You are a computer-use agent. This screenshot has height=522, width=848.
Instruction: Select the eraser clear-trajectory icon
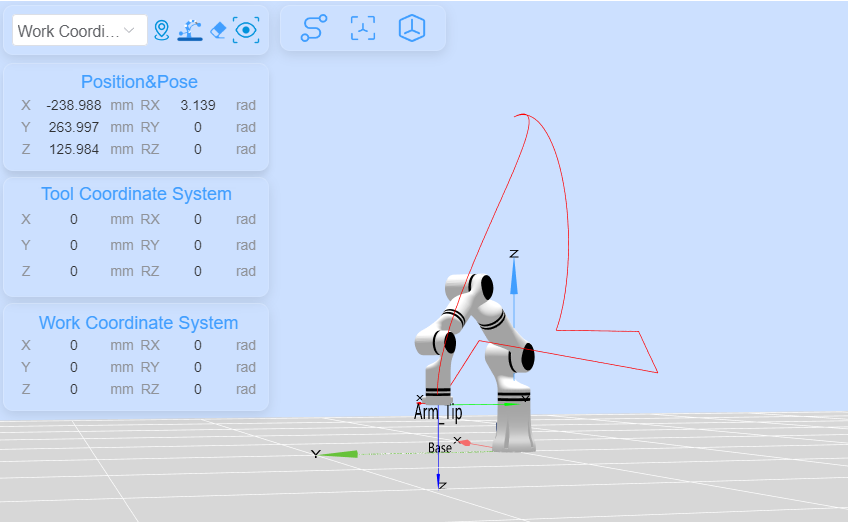[218, 30]
